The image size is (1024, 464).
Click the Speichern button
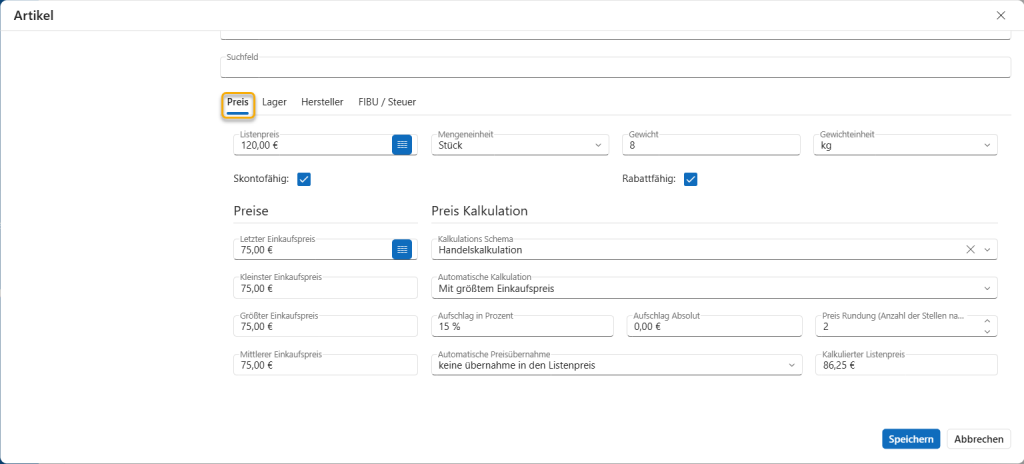(x=910, y=439)
